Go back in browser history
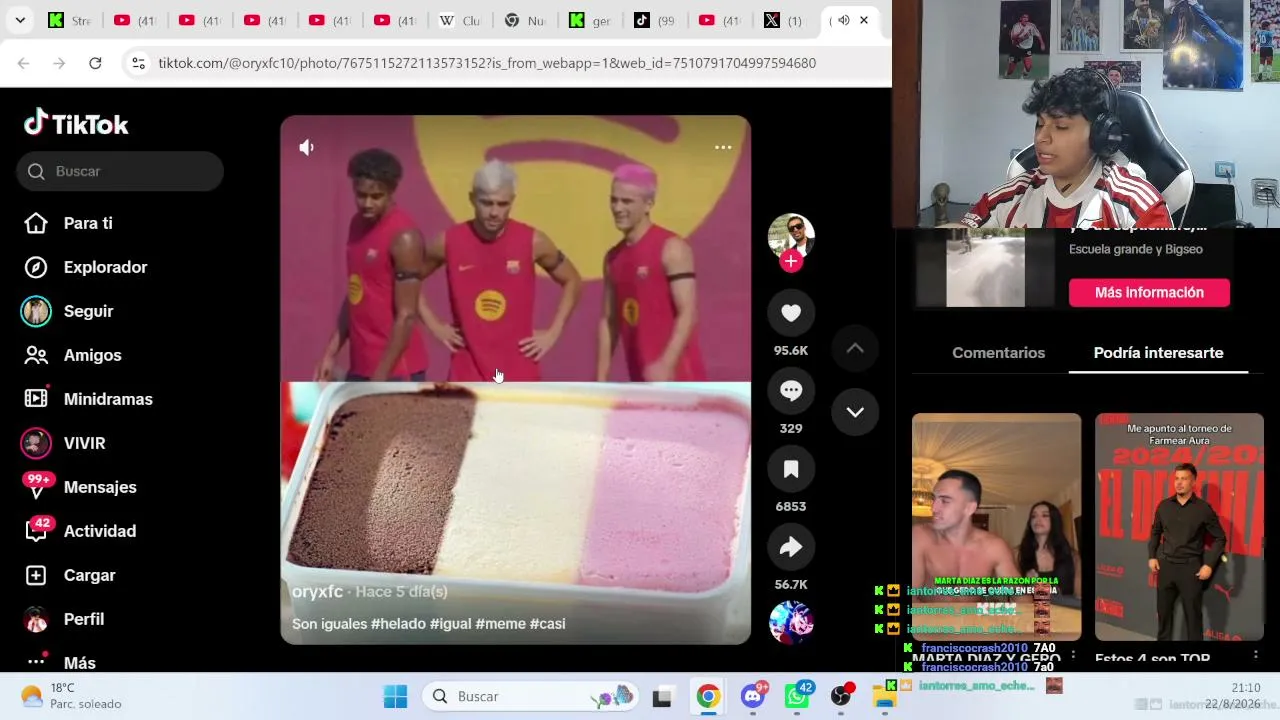1280x720 pixels. (x=23, y=63)
